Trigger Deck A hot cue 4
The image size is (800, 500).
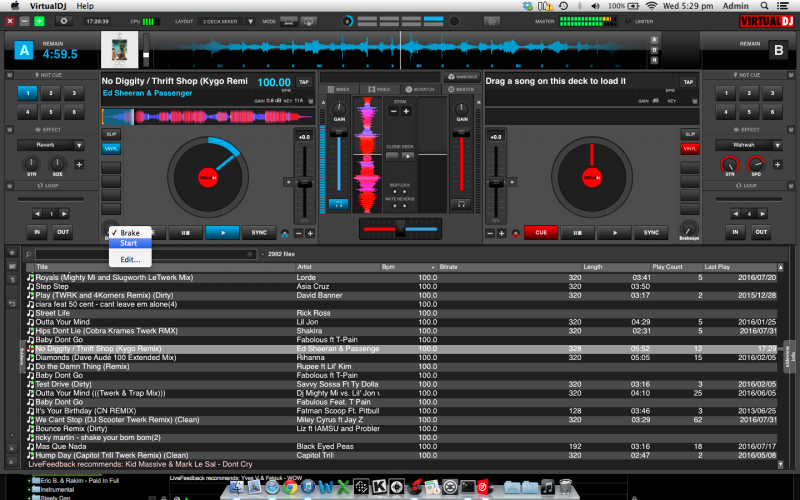click(x=28, y=112)
